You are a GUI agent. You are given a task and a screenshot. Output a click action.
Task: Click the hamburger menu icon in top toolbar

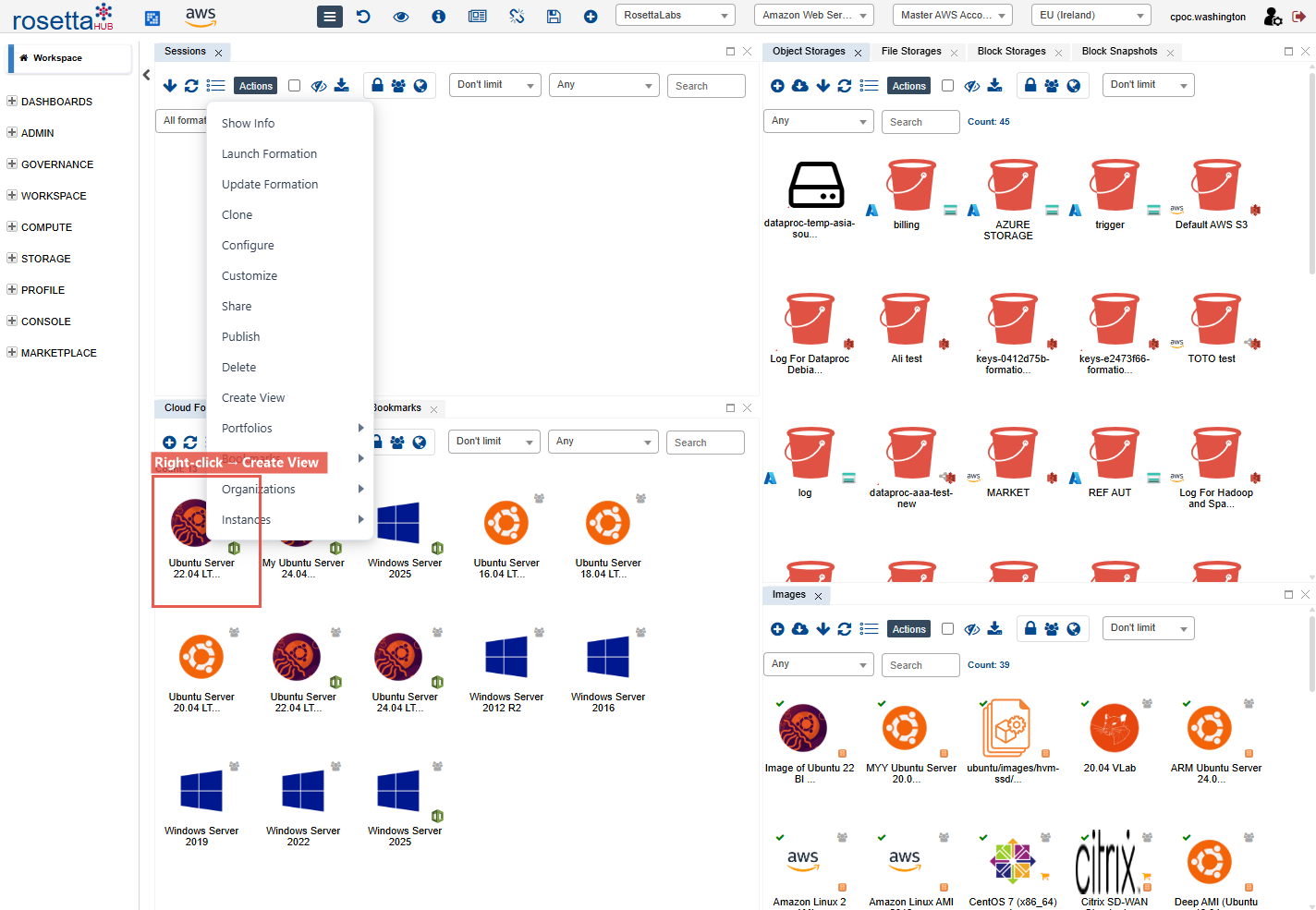tap(329, 16)
